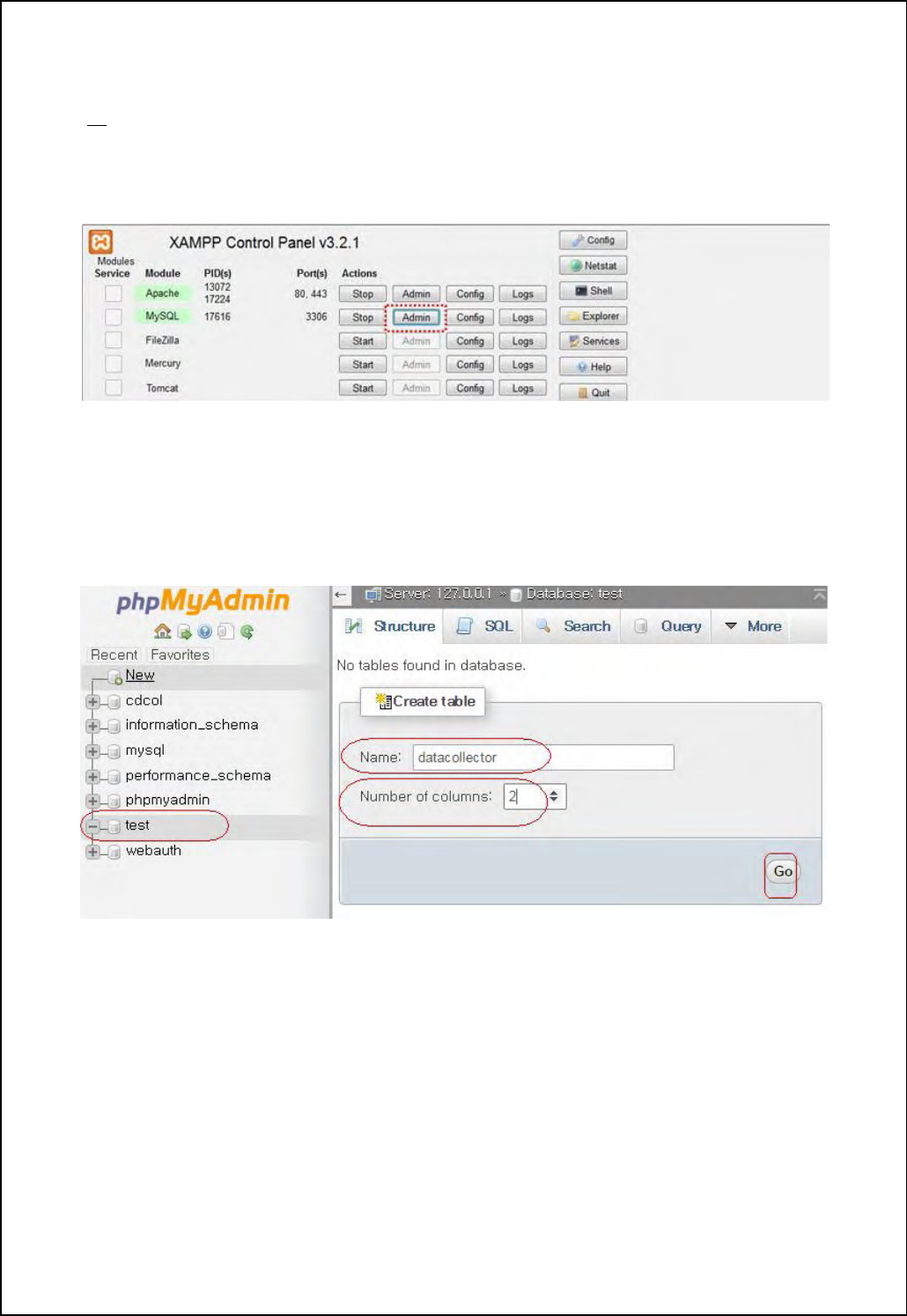This screenshot has width=907, height=1316.
Task: Click the New link in database tree
Action: click(140, 676)
